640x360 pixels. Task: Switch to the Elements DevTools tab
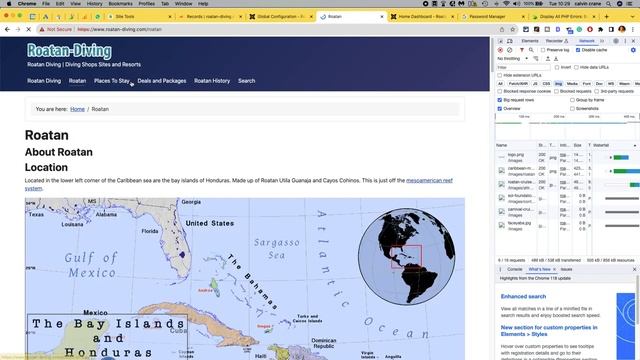[x=530, y=41]
